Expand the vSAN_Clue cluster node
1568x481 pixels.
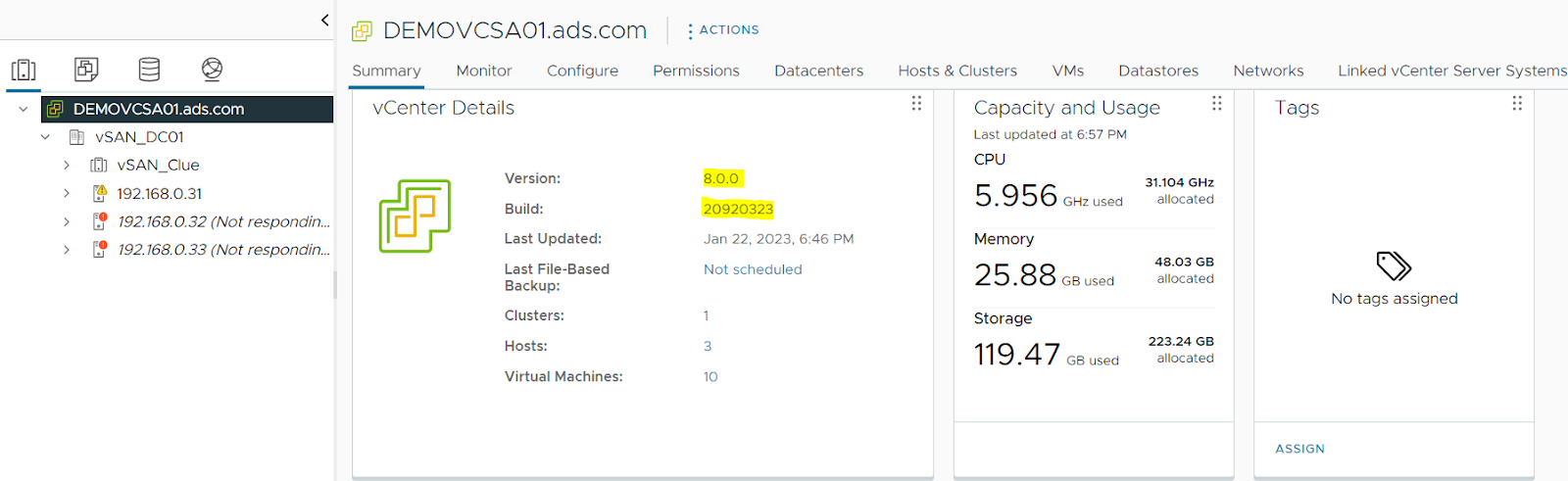[67, 165]
